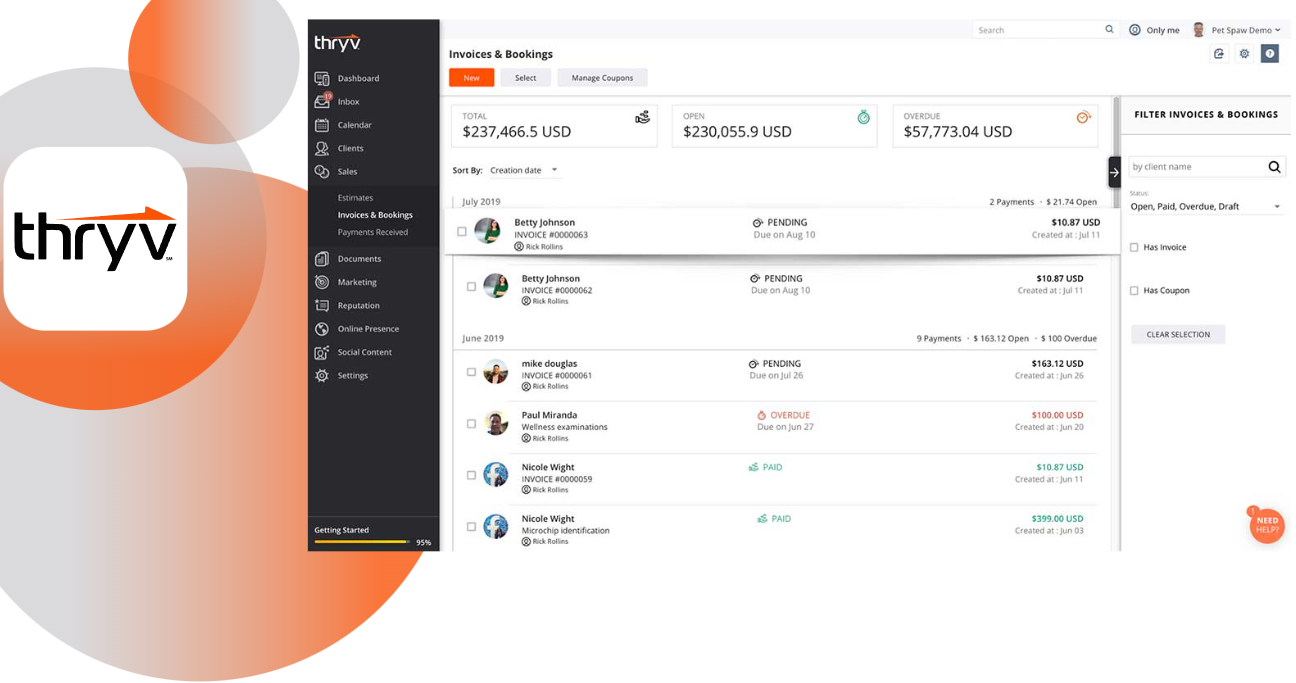Click the $163.12 USD amount

[1057, 364]
